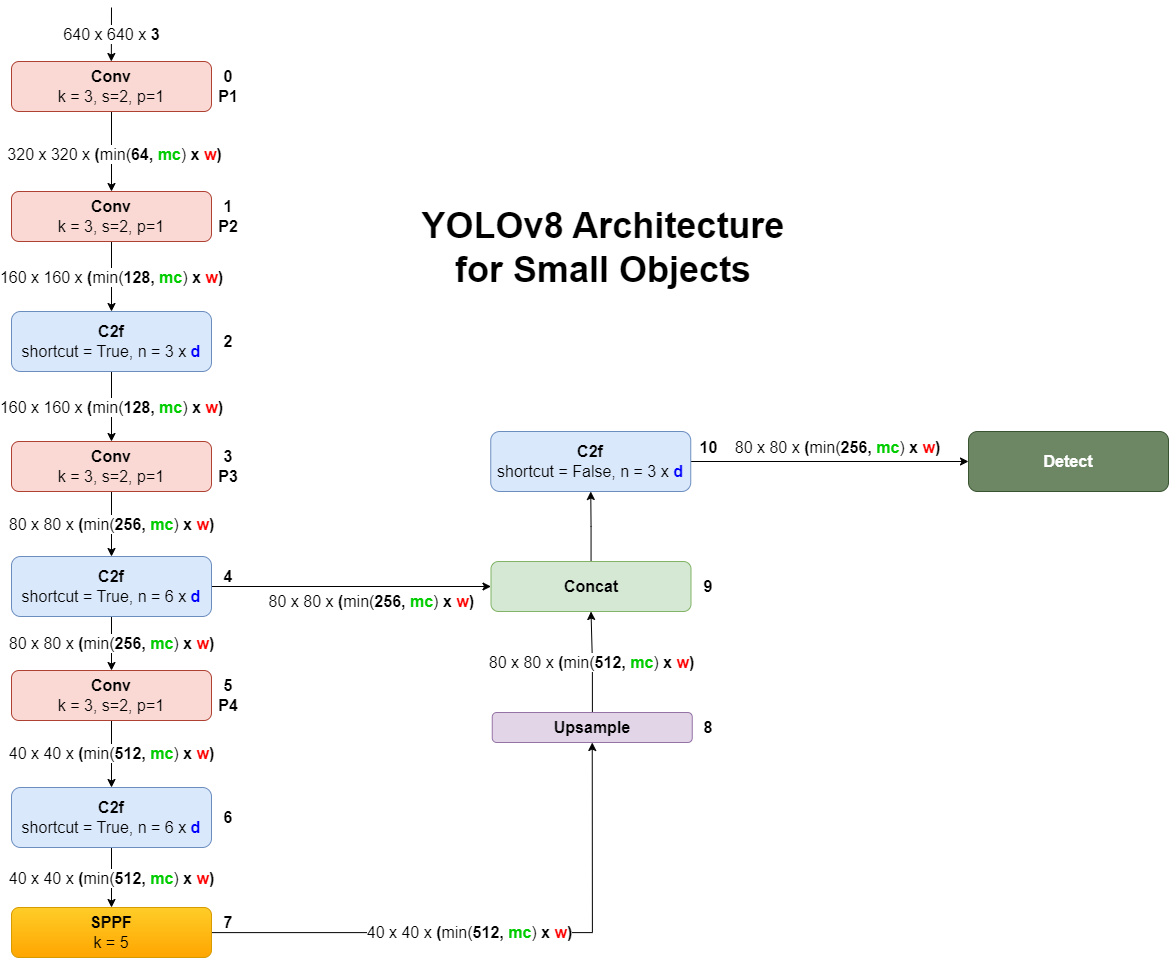Click the purple Upsample block
Screen dimensions: 1170x959
(591, 727)
